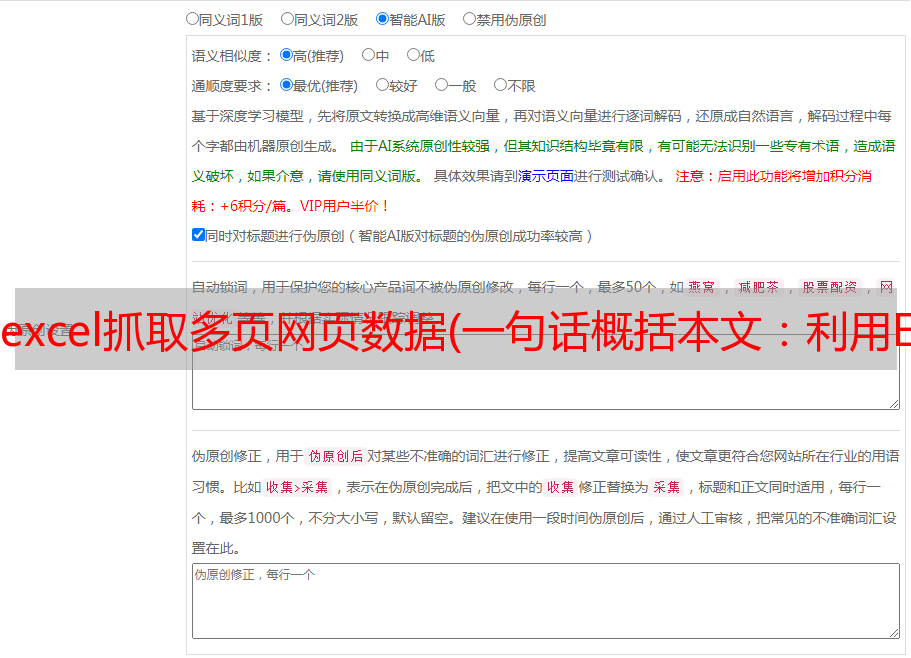Click the 减肥茶 example keyword tag
This screenshot has height=658, width=911.
pos(758,287)
